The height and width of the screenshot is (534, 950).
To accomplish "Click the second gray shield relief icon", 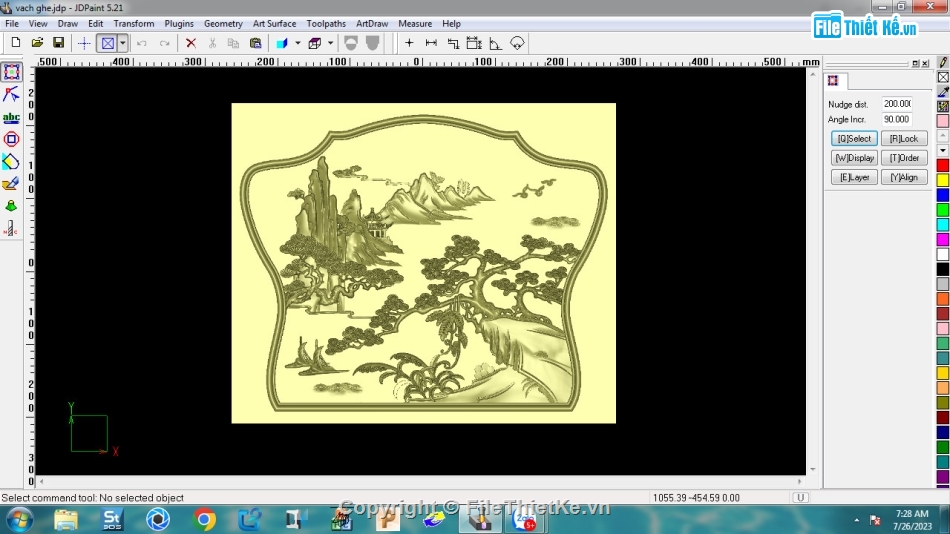I will coord(373,43).
